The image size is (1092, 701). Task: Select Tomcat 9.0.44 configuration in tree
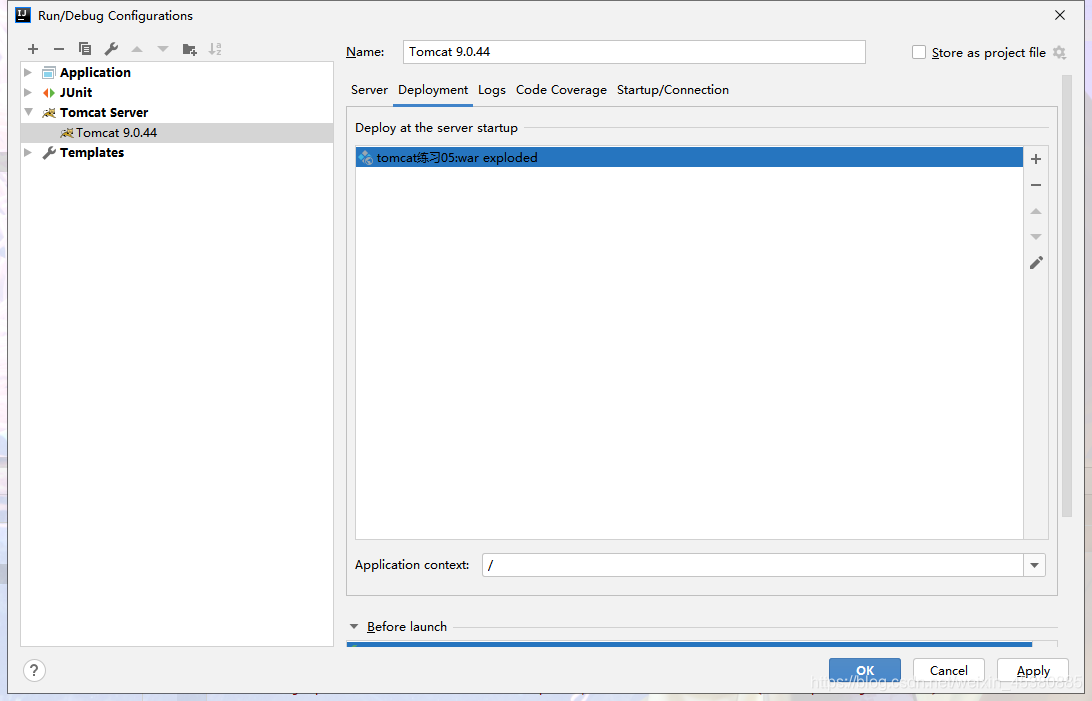pyautogui.click(x=177, y=132)
